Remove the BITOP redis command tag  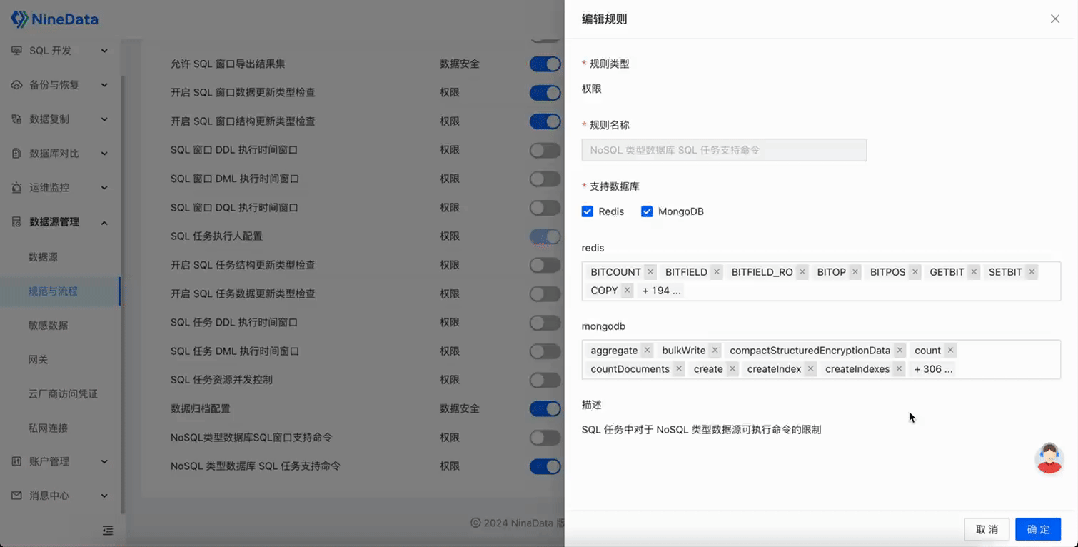tap(855, 272)
